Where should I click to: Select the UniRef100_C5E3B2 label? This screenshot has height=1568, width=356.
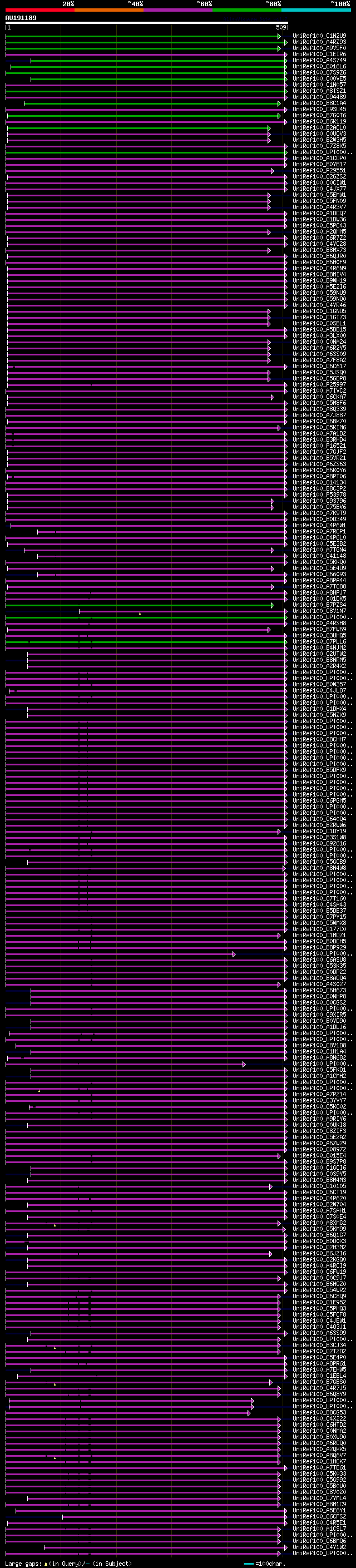point(319,543)
